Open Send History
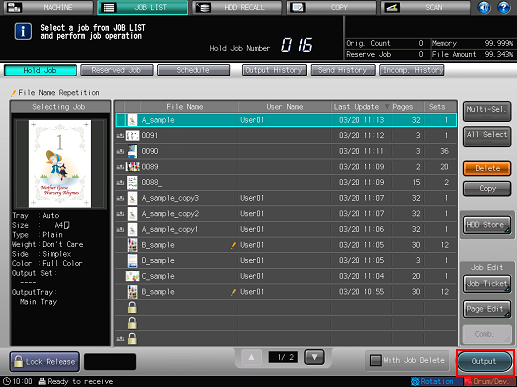Image resolution: width=517 pixels, height=387 pixels. 343,70
